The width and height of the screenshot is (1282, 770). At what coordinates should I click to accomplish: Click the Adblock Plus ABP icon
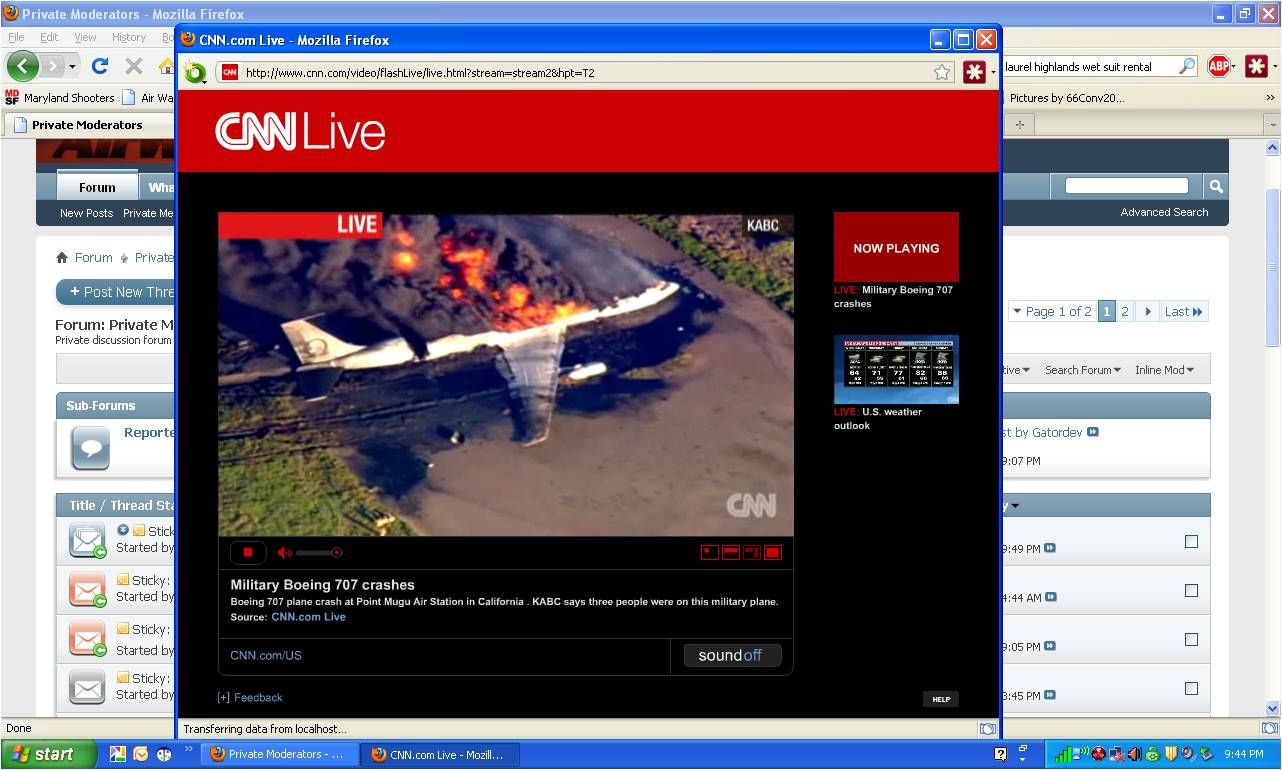(x=1218, y=66)
